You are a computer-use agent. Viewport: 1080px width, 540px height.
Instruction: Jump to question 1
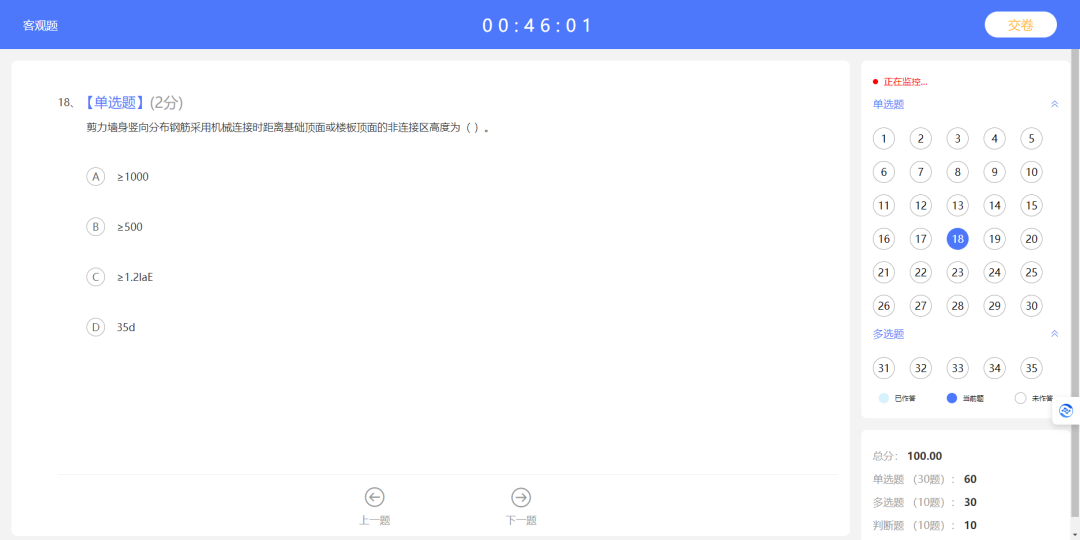point(884,138)
